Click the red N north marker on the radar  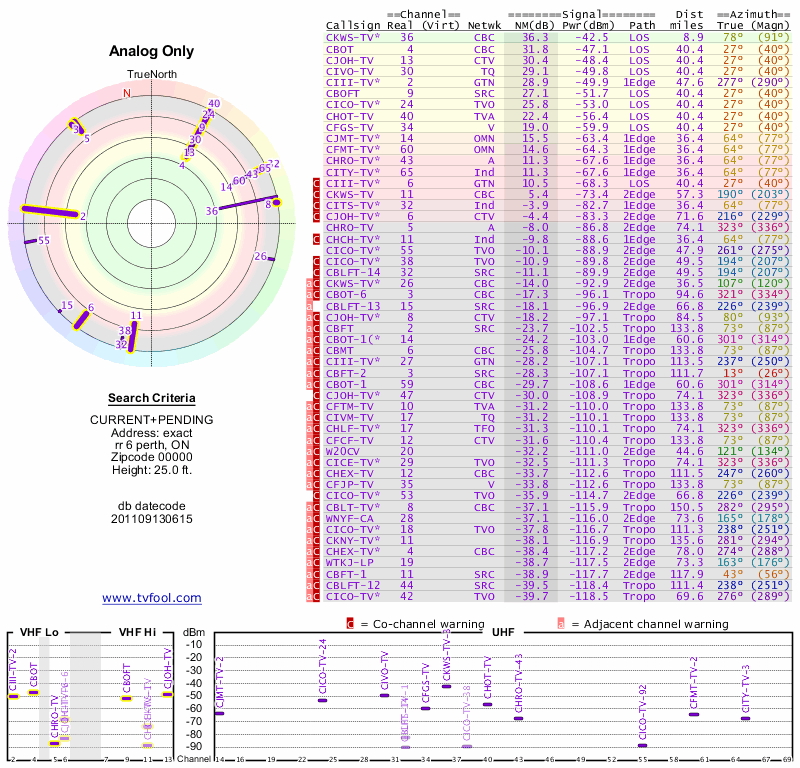[126, 94]
